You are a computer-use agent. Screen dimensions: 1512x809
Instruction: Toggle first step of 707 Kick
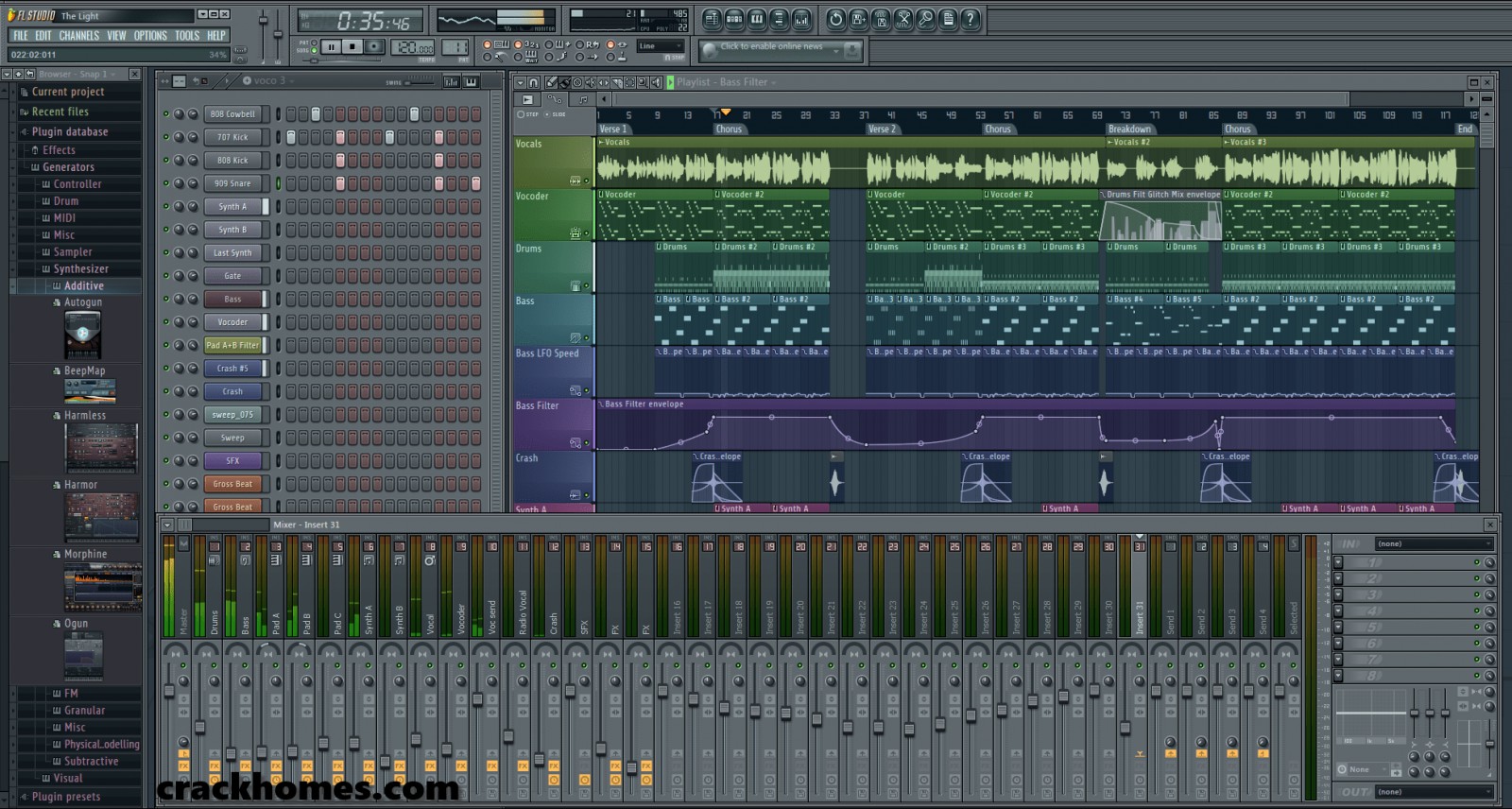[291, 137]
